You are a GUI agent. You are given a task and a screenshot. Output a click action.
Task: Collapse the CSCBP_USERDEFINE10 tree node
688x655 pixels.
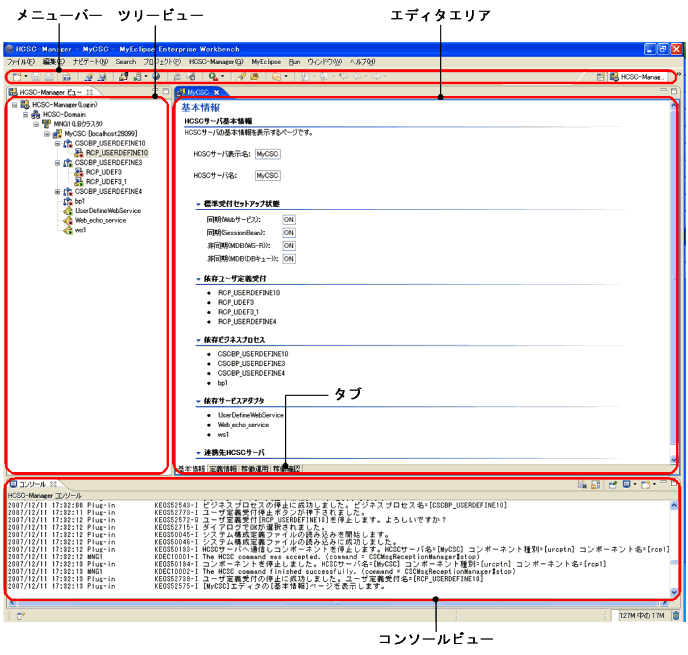tap(57, 143)
